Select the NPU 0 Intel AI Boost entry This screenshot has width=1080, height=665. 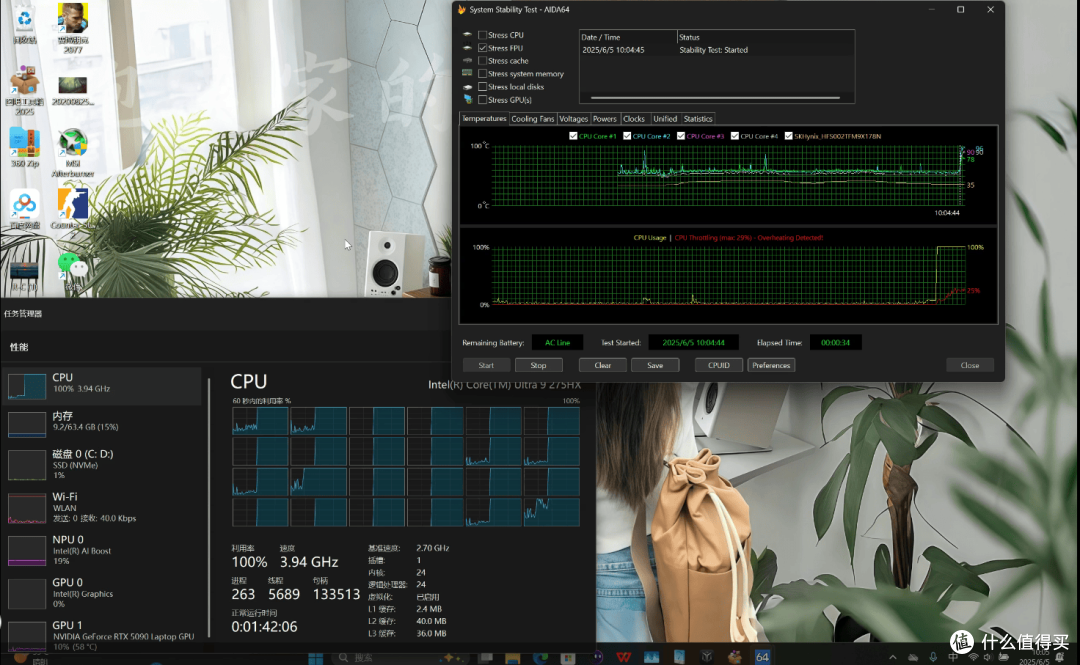(103, 551)
